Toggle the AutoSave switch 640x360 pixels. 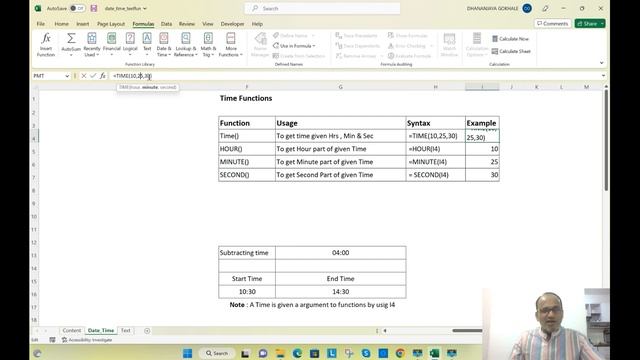tap(77, 8)
